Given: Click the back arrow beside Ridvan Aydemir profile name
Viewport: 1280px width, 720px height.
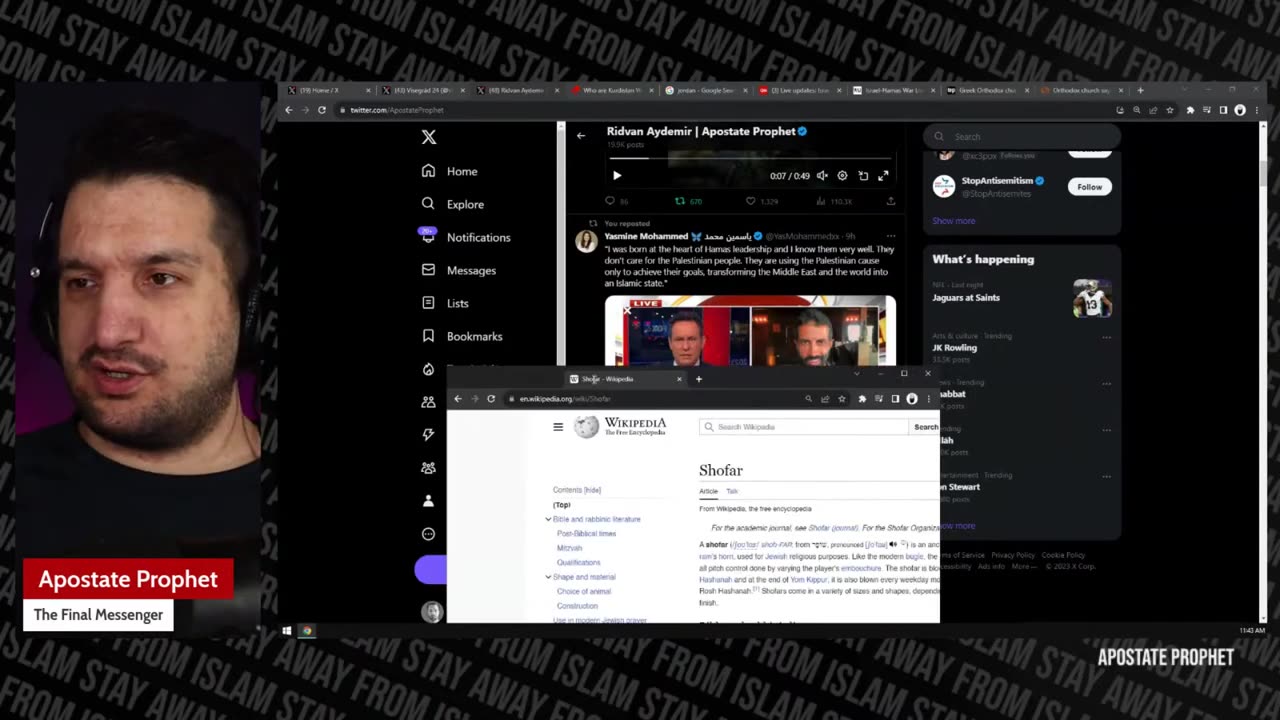Looking at the screenshot, I should (581, 136).
